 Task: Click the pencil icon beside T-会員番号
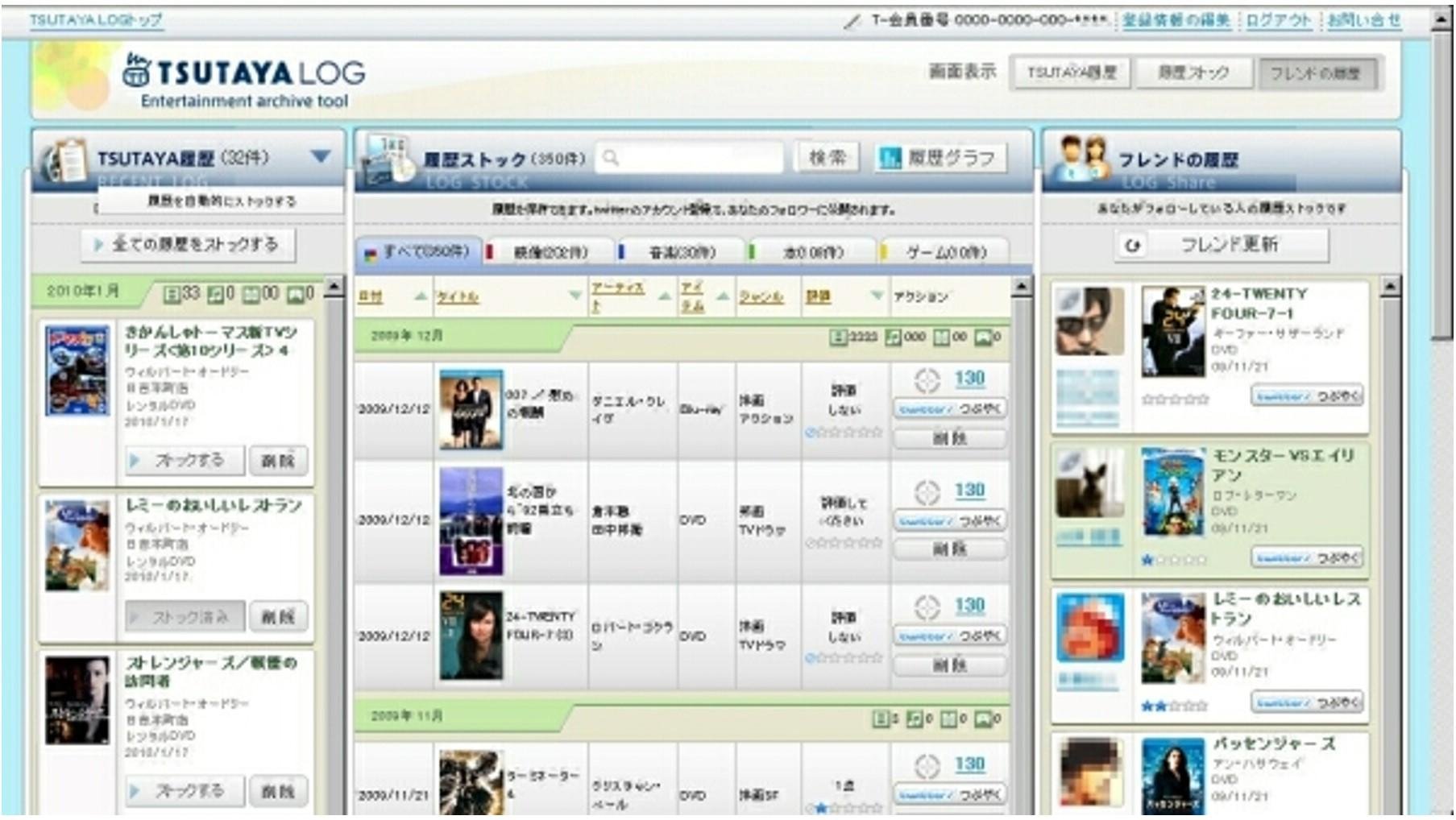tap(852, 22)
